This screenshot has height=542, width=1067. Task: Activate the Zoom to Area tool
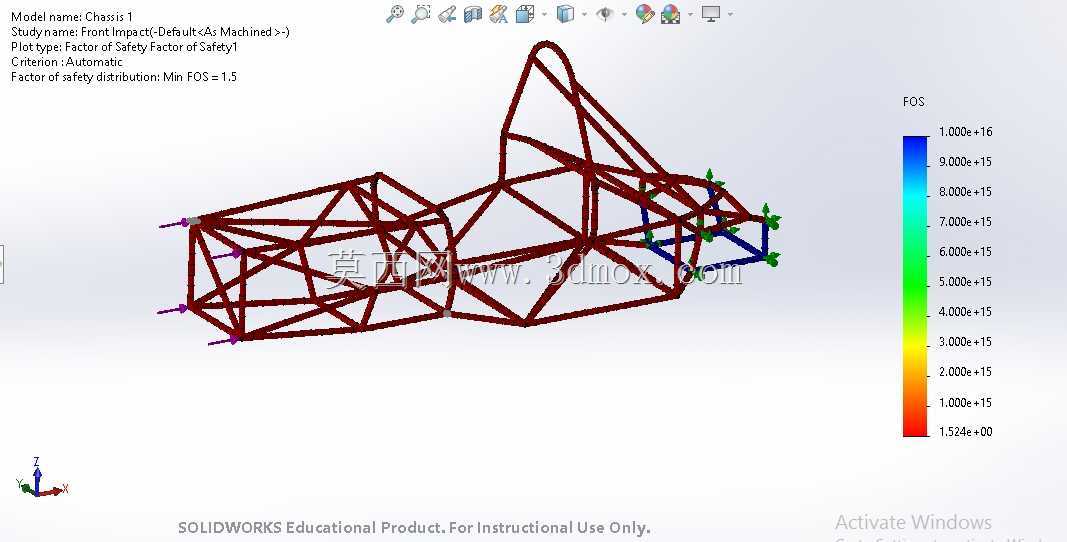[x=421, y=14]
